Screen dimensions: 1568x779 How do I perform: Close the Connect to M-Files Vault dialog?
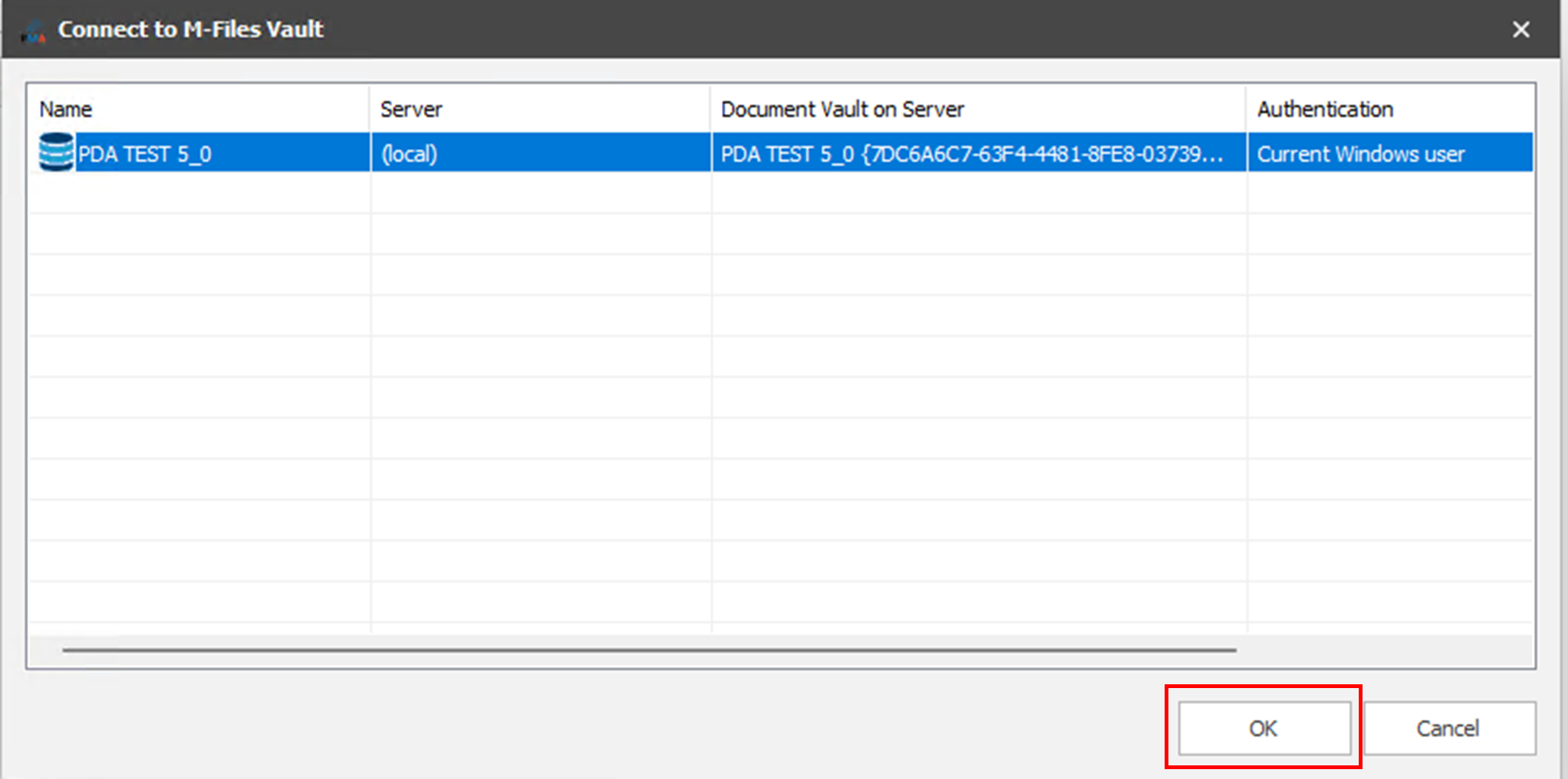tap(1520, 30)
